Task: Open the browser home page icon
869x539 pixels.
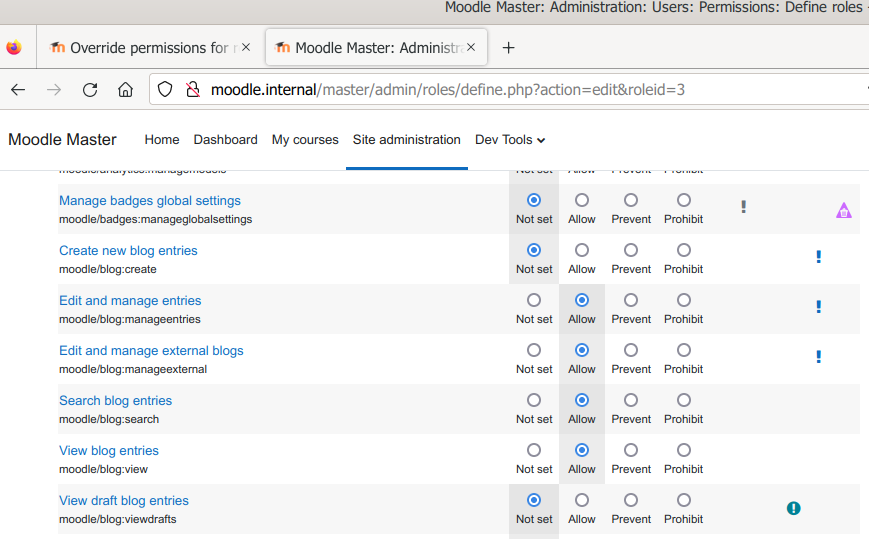Action: 126,90
